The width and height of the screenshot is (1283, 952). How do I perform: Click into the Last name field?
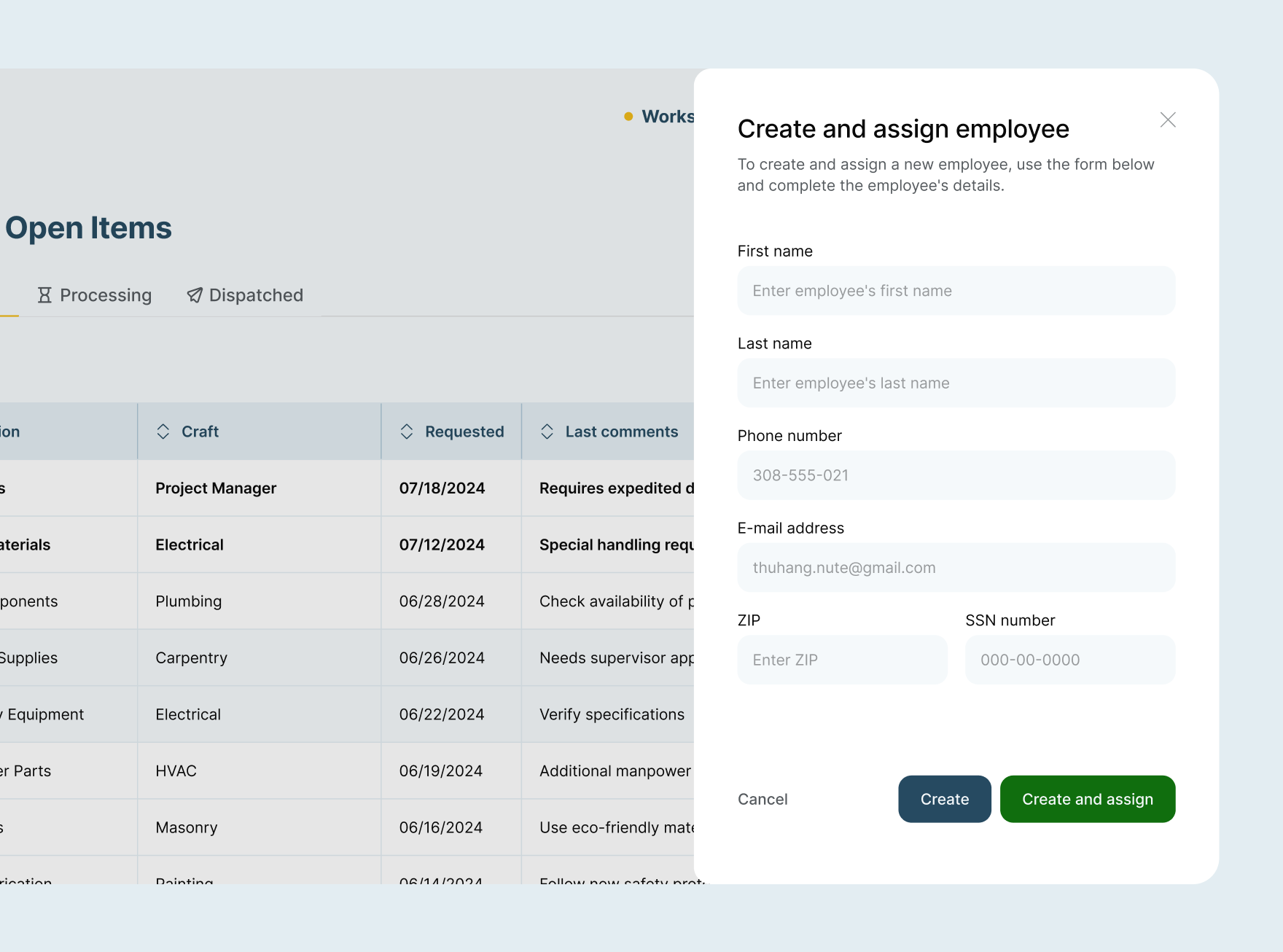tap(956, 383)
